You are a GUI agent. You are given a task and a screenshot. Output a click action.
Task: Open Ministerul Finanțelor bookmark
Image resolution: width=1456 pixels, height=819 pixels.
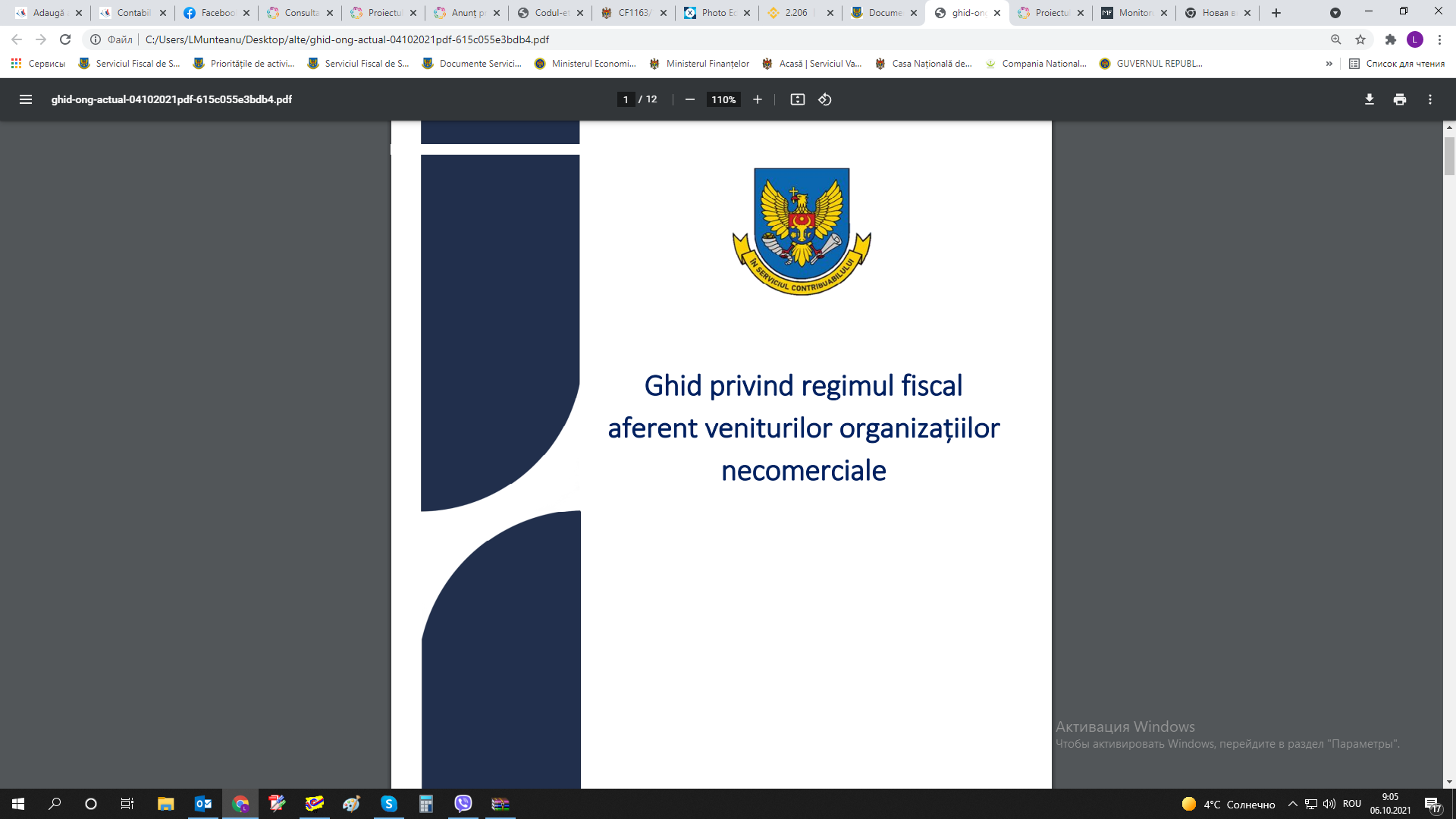699,64
